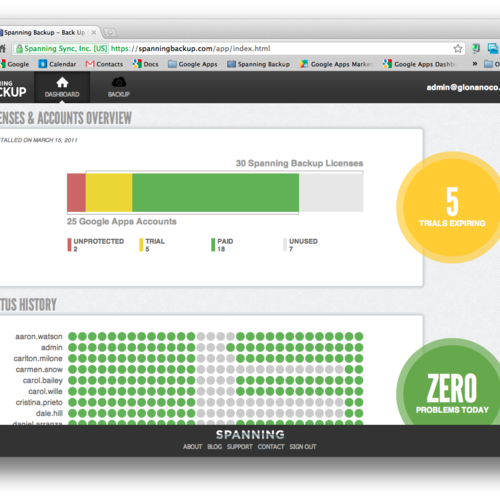Open the Docs bookmark

(146, 64)
